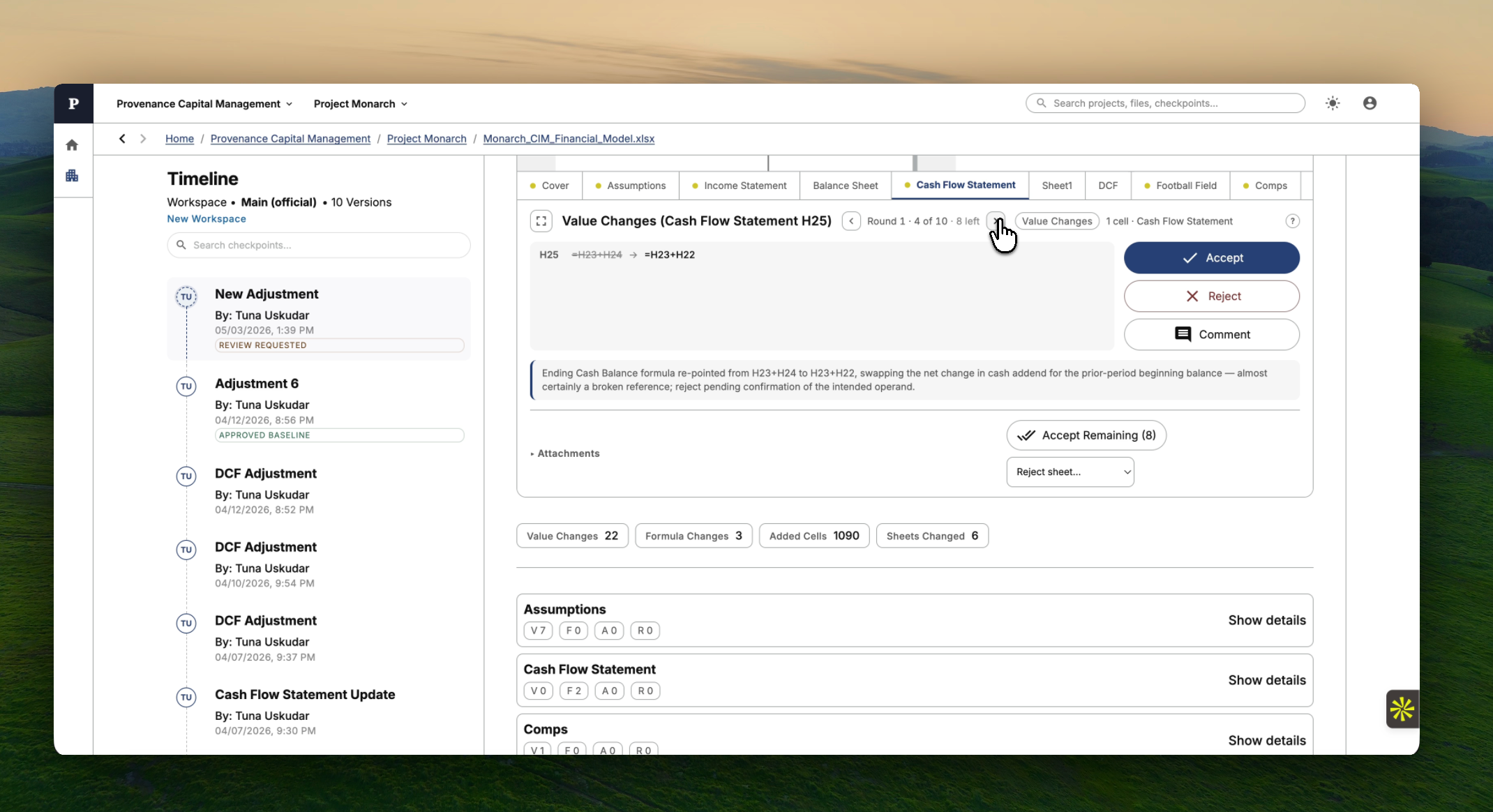1493x812 pixels.
Task: Switch to the Comps sheet tab
Action: (1265, 186)
